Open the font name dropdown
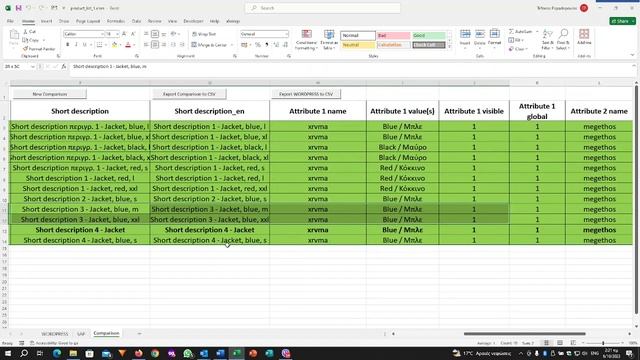 102,34
